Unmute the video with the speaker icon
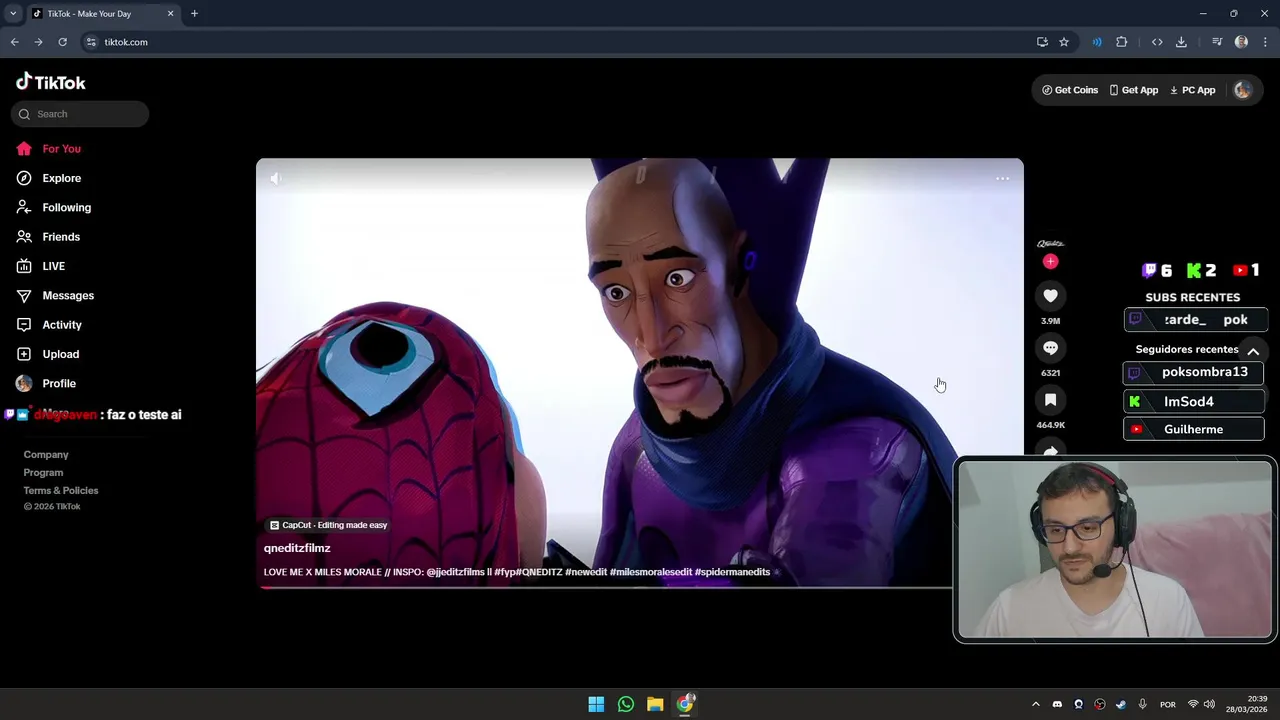The height and width of the screenshot is (720, 1280). [x=276, y=178]
